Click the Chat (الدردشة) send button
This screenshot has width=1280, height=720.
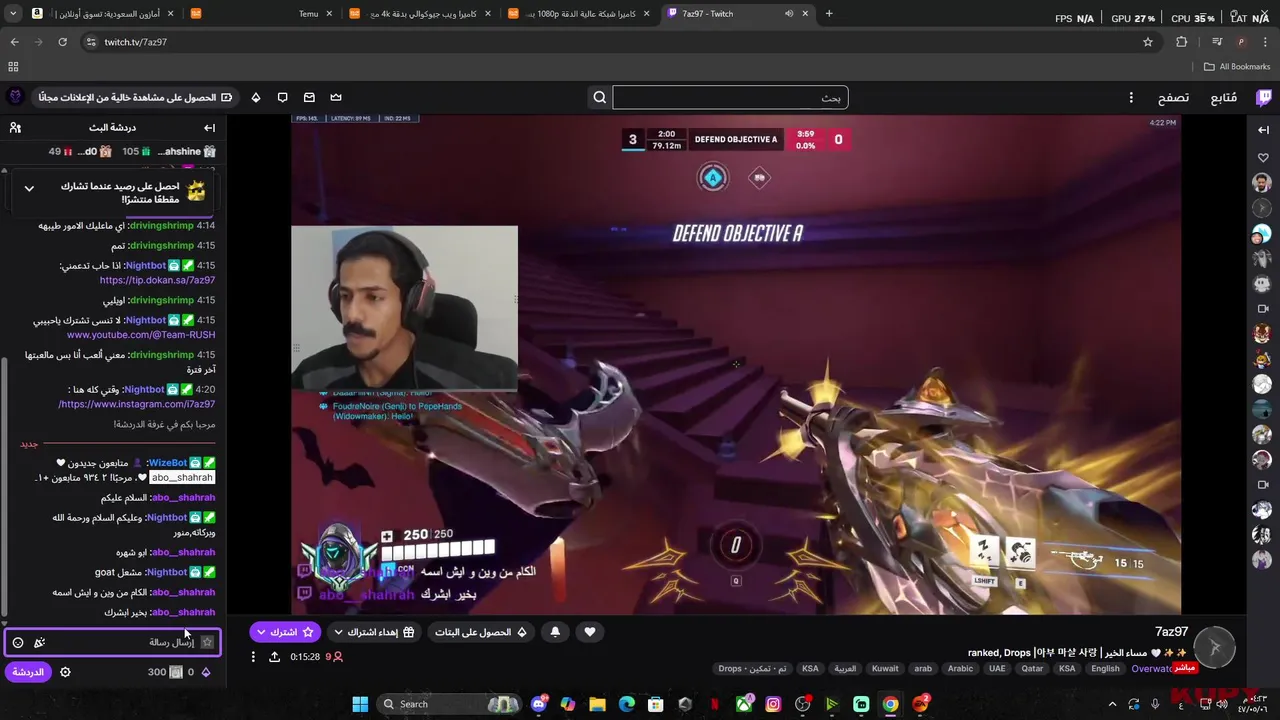pyautogui.click(x=28, y=672)
